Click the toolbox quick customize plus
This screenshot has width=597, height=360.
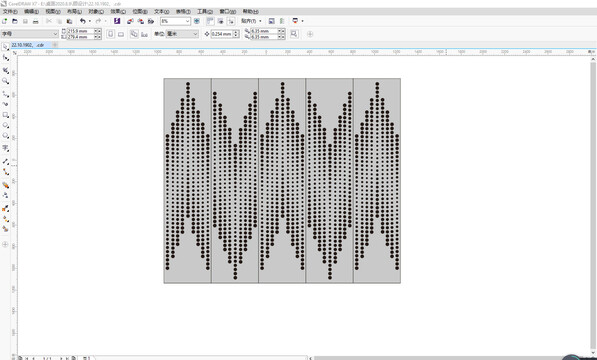[x=5, y=244]
